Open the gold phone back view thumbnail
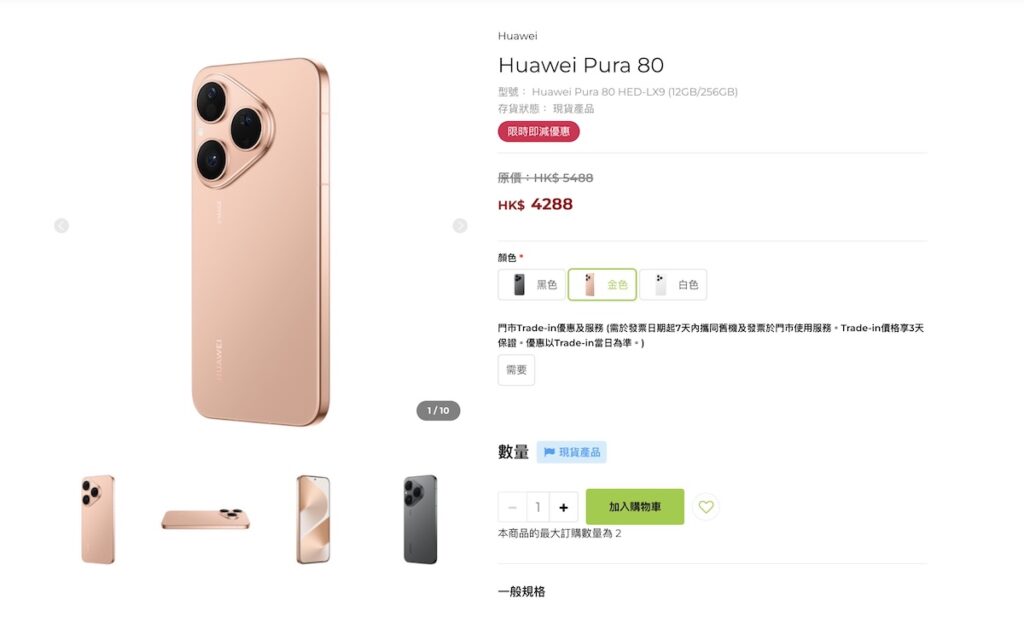The height and width of the screenshot is (617, 1024). (98, 519)
